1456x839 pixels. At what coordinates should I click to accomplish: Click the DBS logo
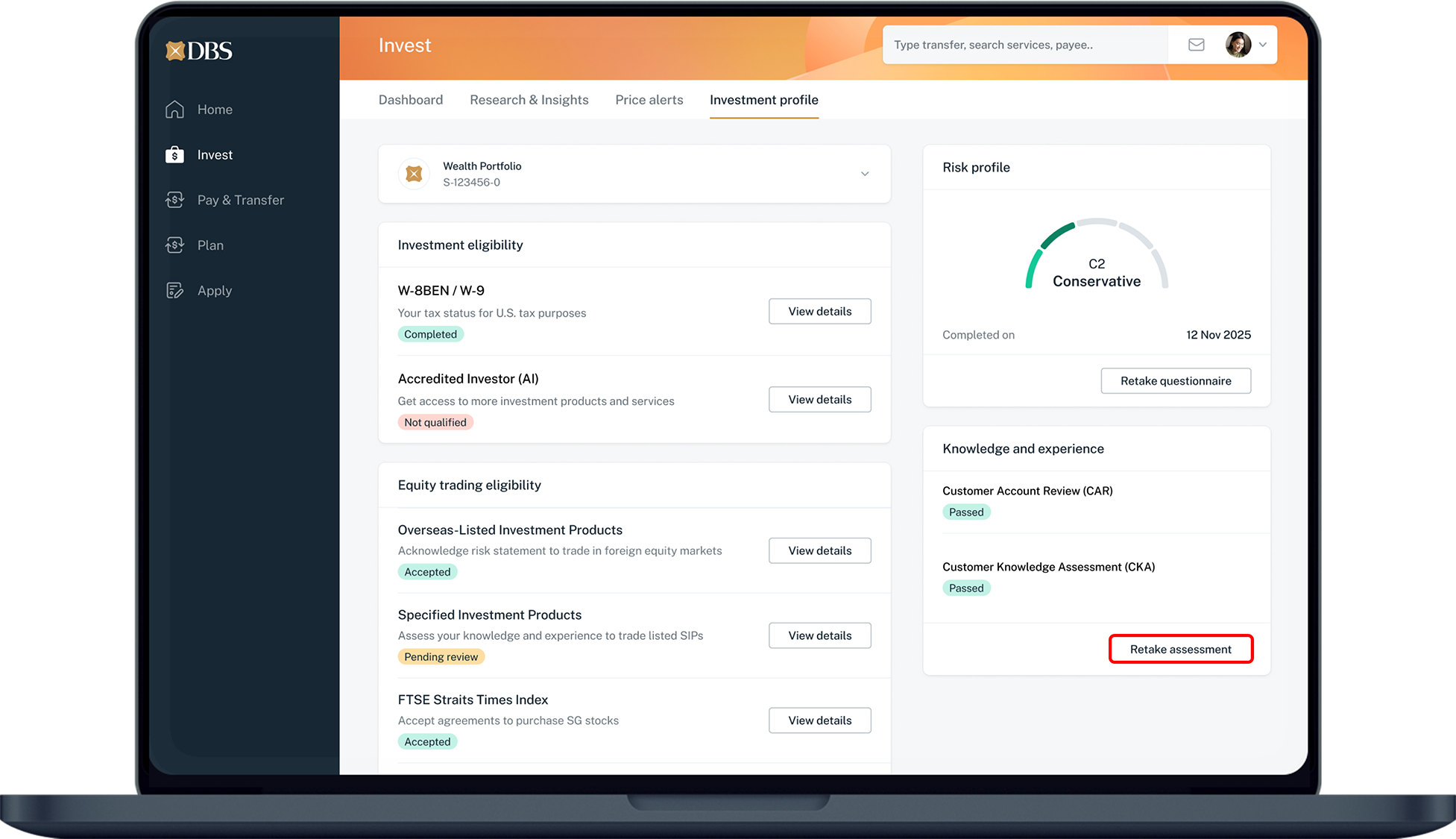click(x=198, y=51)
